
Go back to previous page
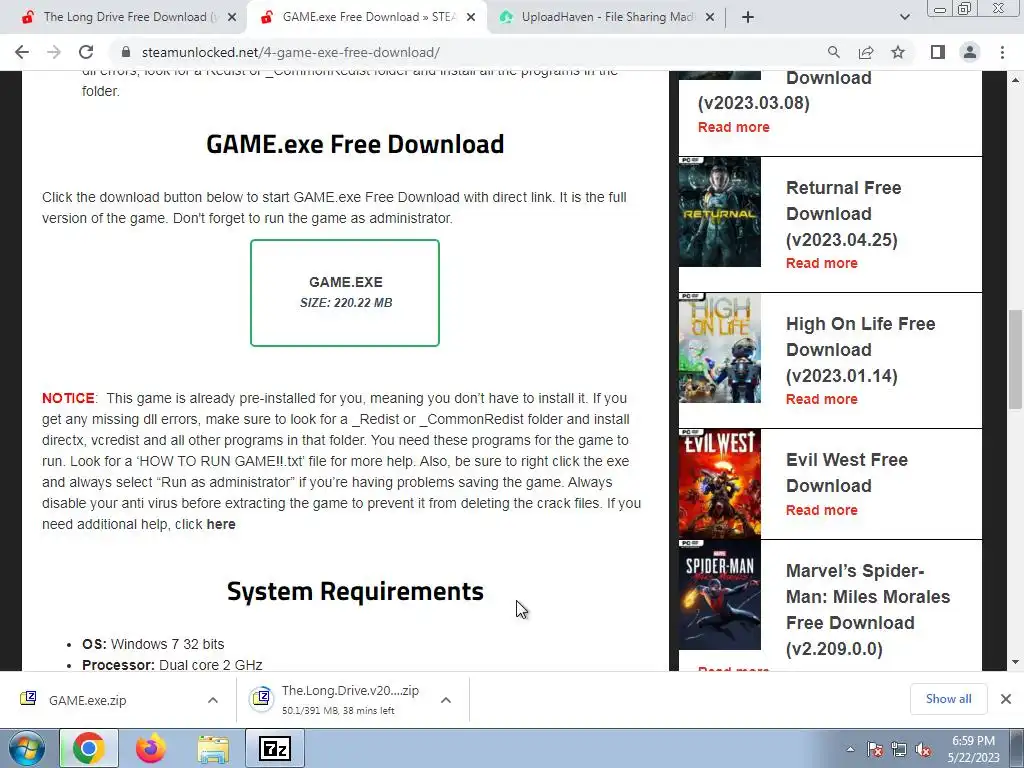(x=22, y=52)
